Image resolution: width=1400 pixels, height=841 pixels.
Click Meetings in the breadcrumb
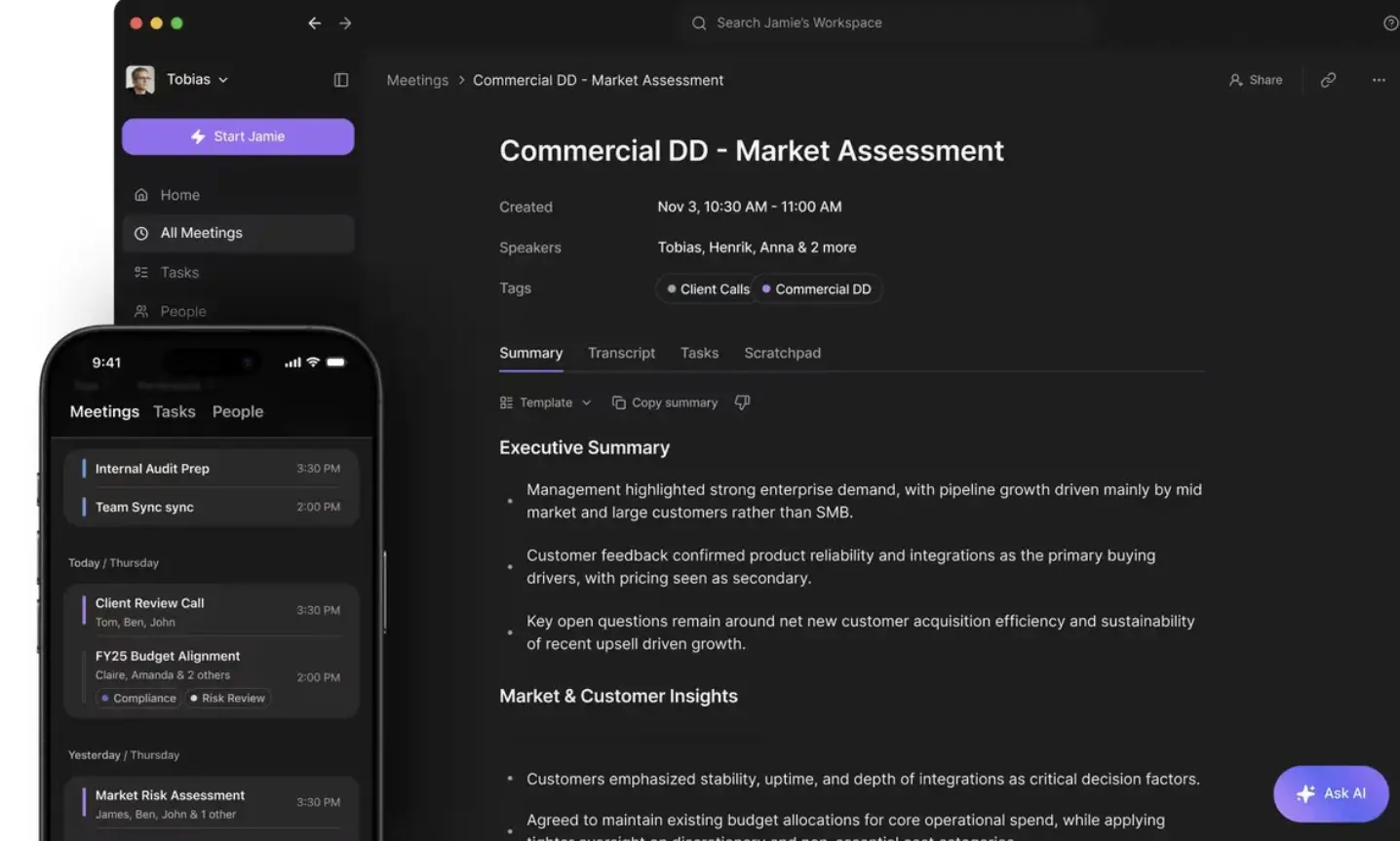coord(417,80)
